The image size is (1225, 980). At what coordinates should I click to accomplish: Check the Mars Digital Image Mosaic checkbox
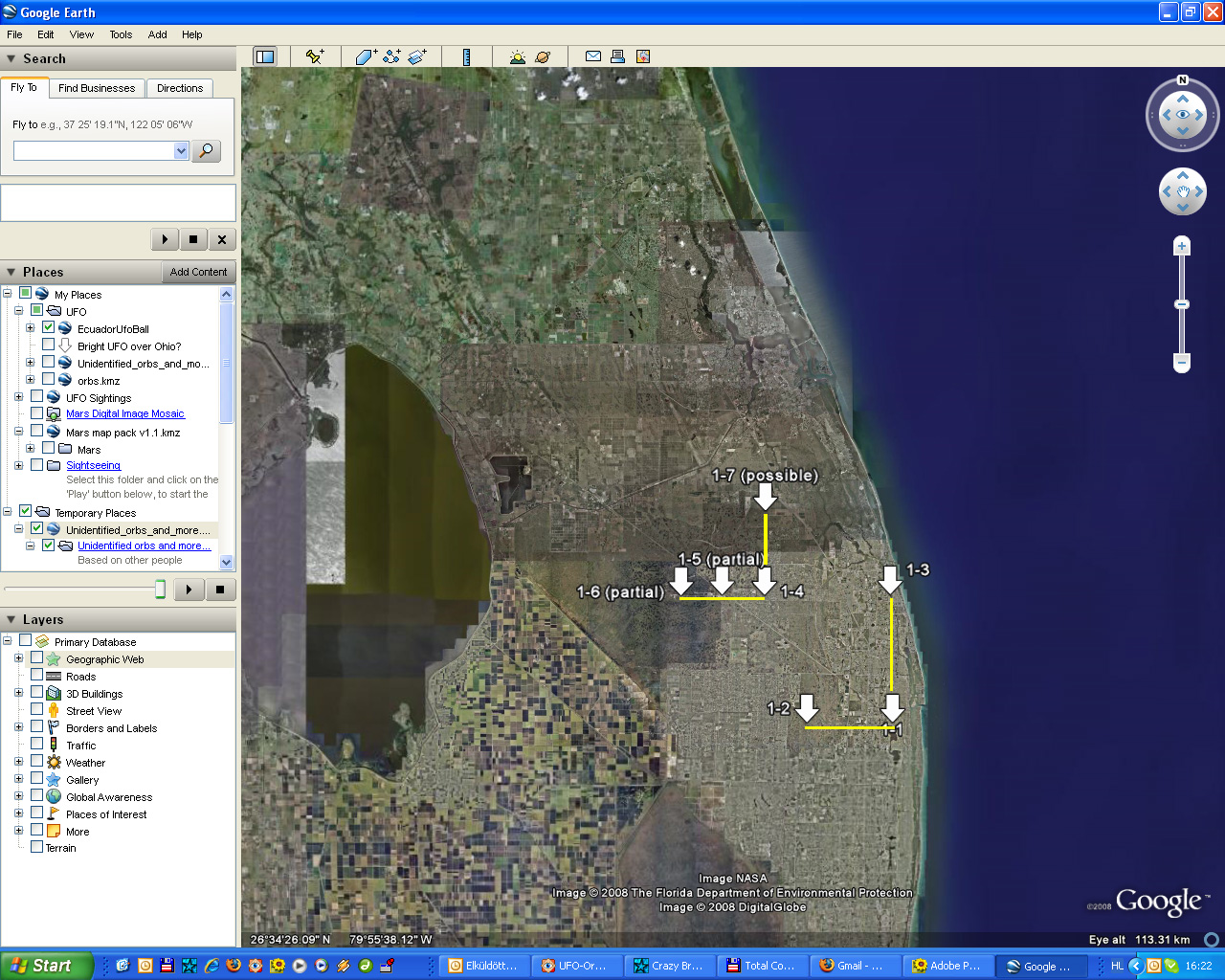36,413
